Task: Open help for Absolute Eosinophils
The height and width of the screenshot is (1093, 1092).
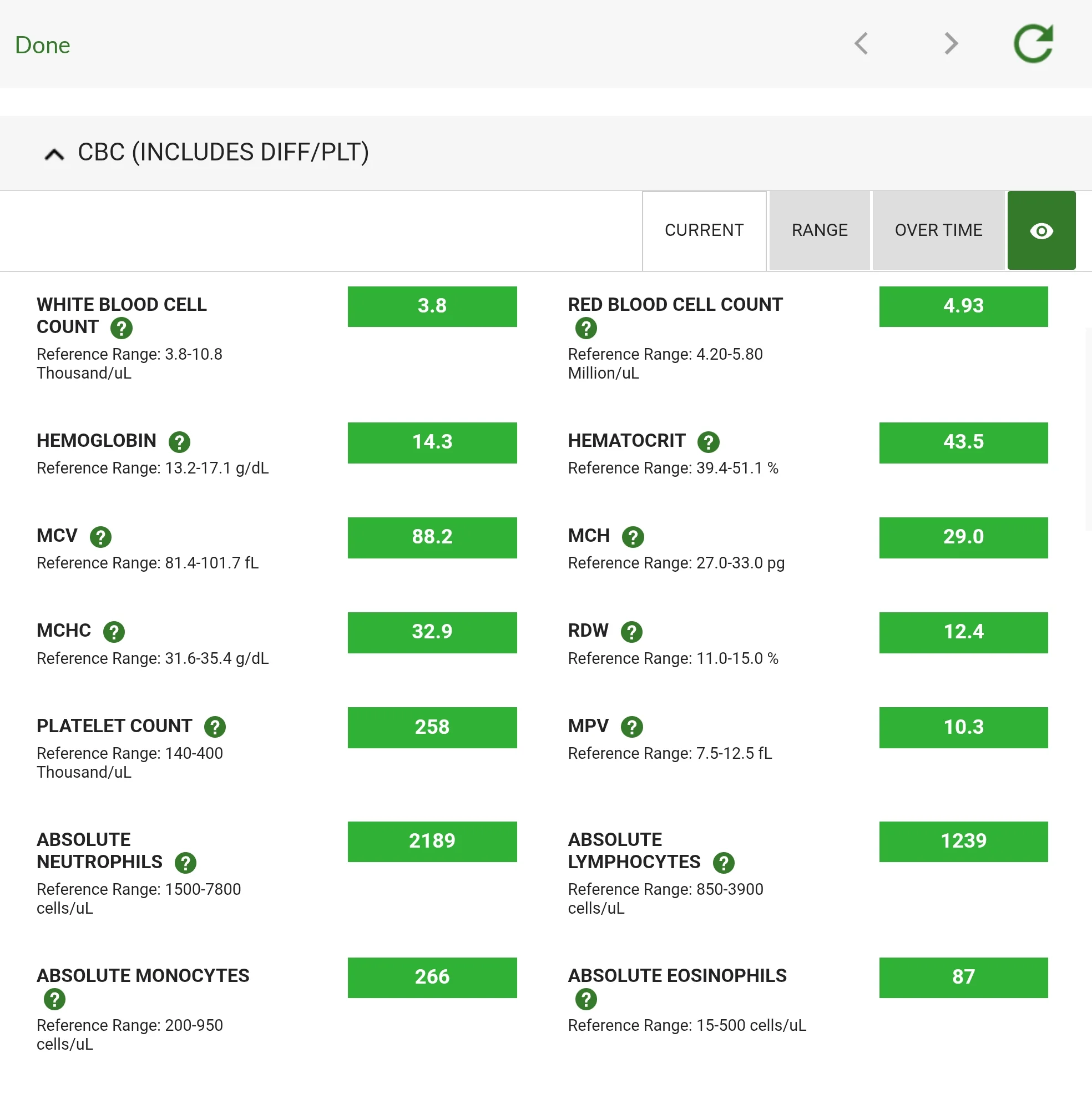Action: [x=586, y=999]
